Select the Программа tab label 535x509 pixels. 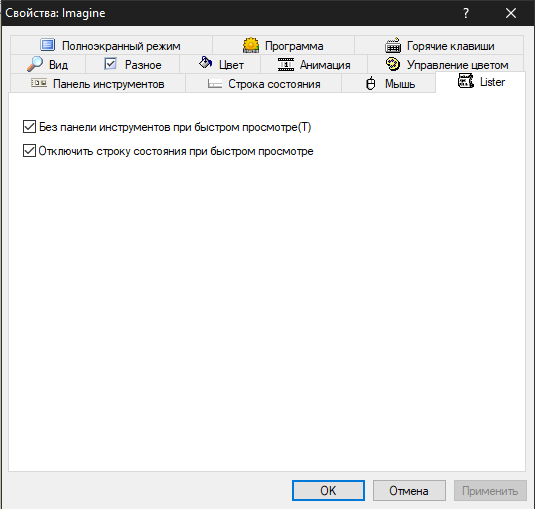[294, 46]
